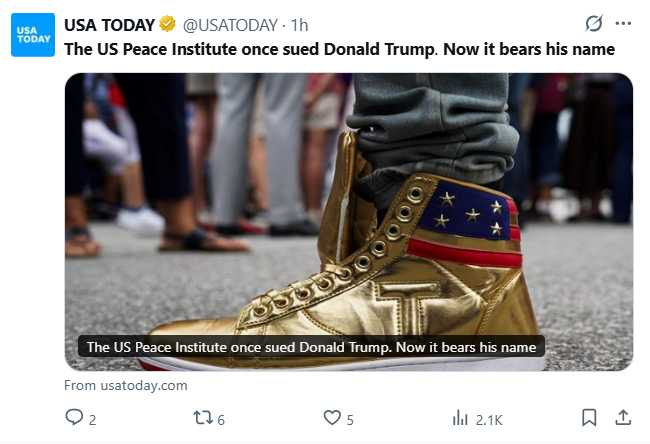Open the three-dot more options menu
The width and height of the screenshot is (650, 444).
click(624, 23)
